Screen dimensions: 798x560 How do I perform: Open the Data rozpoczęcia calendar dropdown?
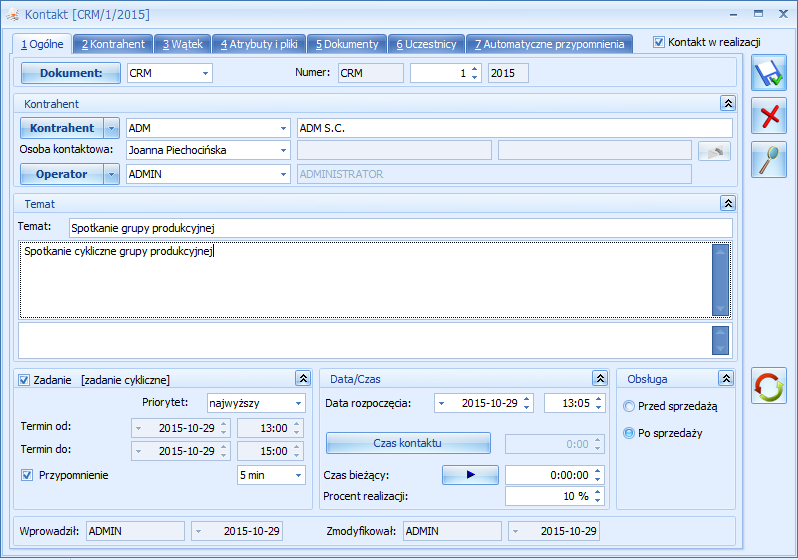click(442, 404)
